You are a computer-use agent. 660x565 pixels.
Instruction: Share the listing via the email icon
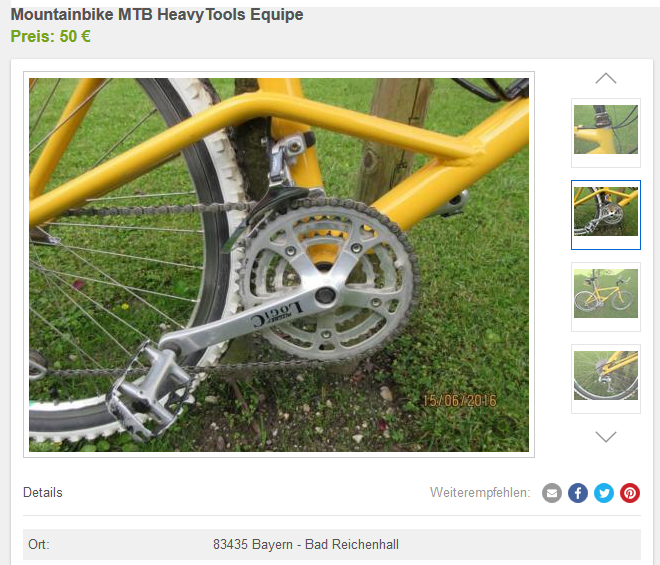(x=552, y=493)
